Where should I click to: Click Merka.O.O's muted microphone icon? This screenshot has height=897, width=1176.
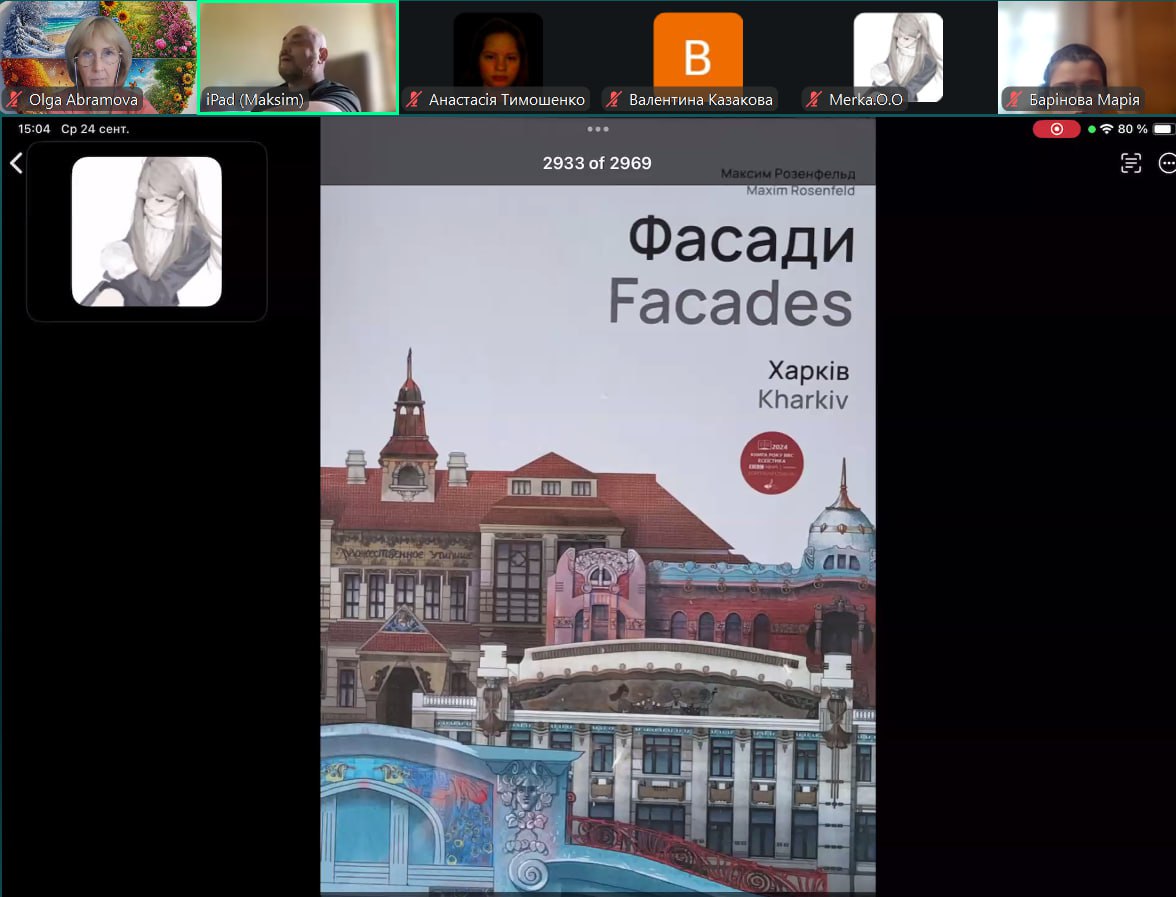(x=815, y=100)
